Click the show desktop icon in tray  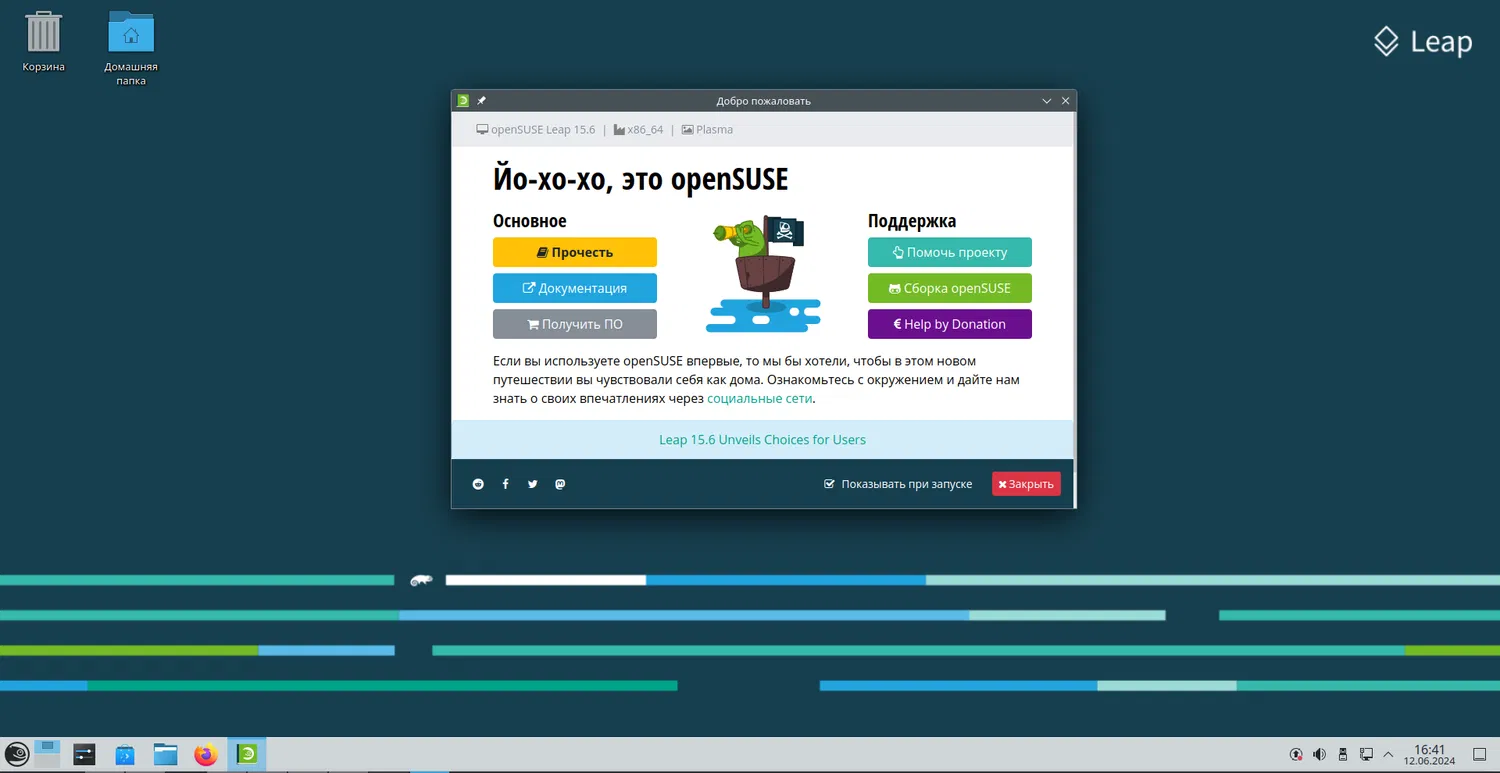(x=1480, y=754)
